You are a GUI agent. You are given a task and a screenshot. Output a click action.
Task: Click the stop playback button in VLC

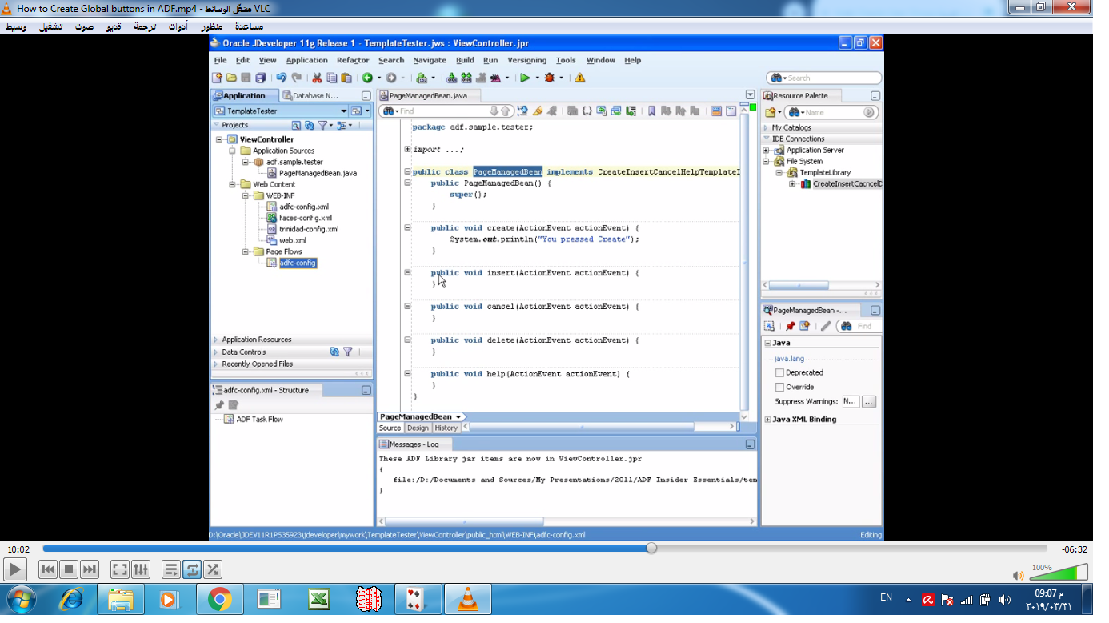(x=68, y=569)
